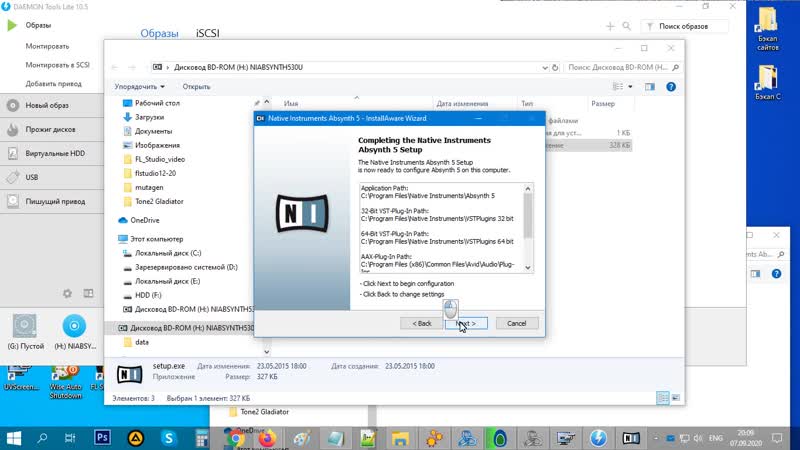Viewport: 800px width, 450px height.
Task: Select the empty (G:) virtual drive
Action: (25, 332)
